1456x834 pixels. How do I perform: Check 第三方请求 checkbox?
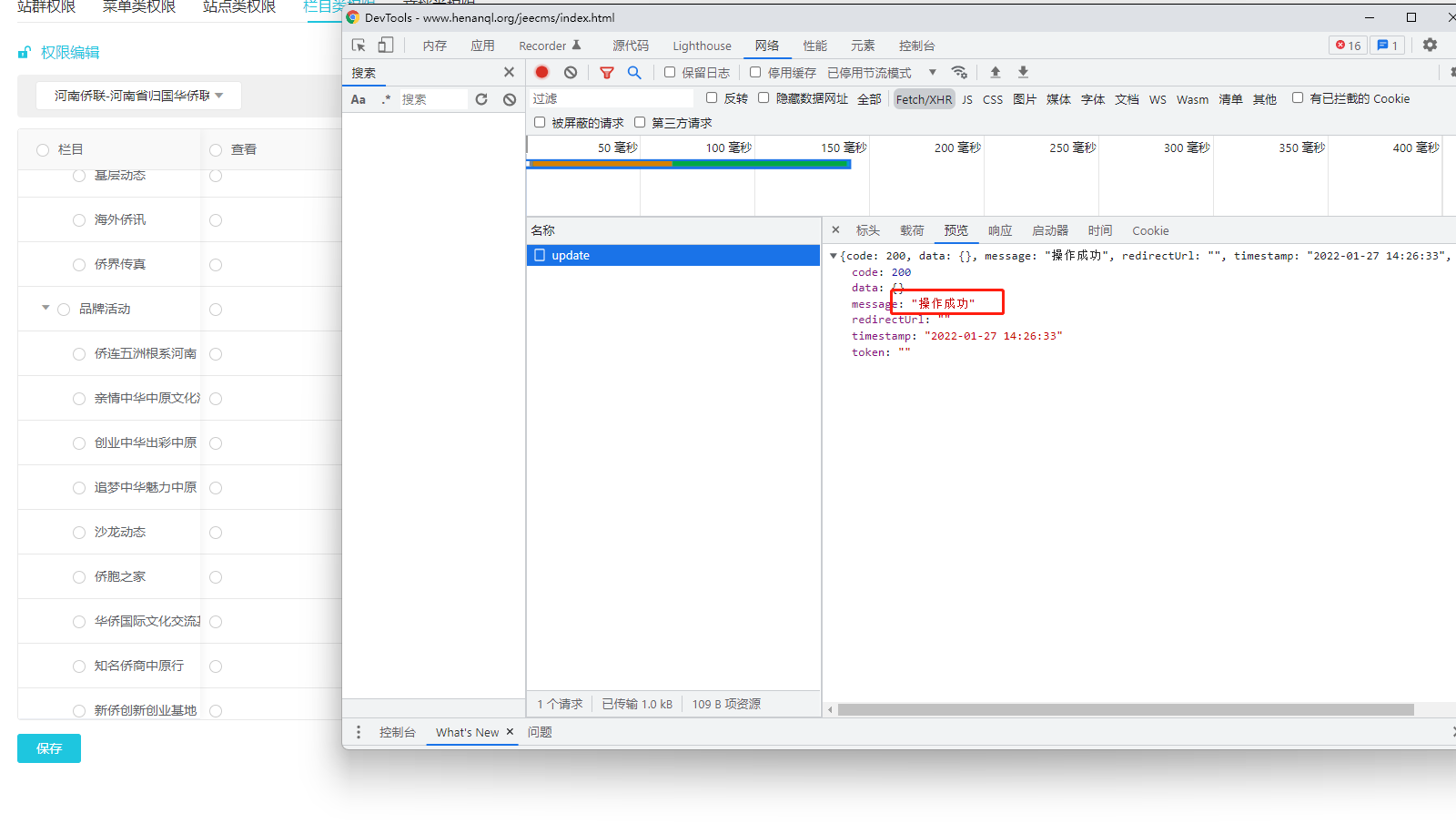pyautogui.click(x=640, y=122)
